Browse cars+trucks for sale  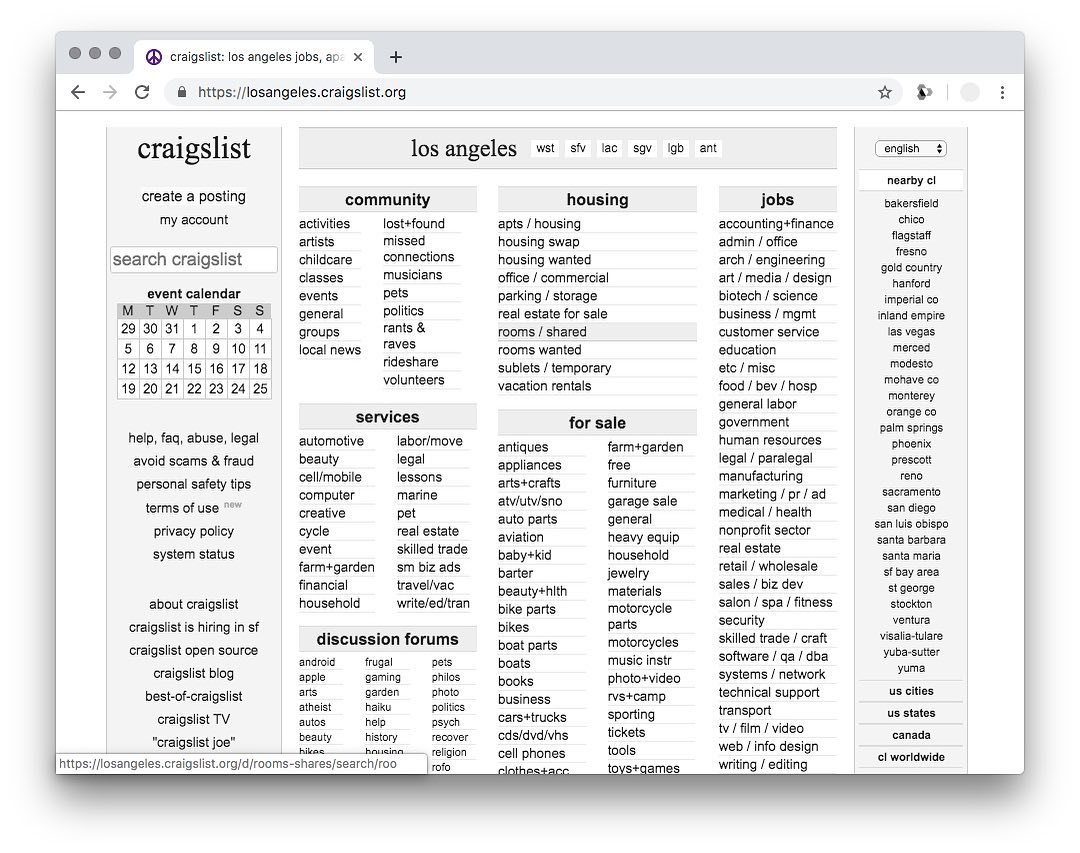(x=532, y=717)
